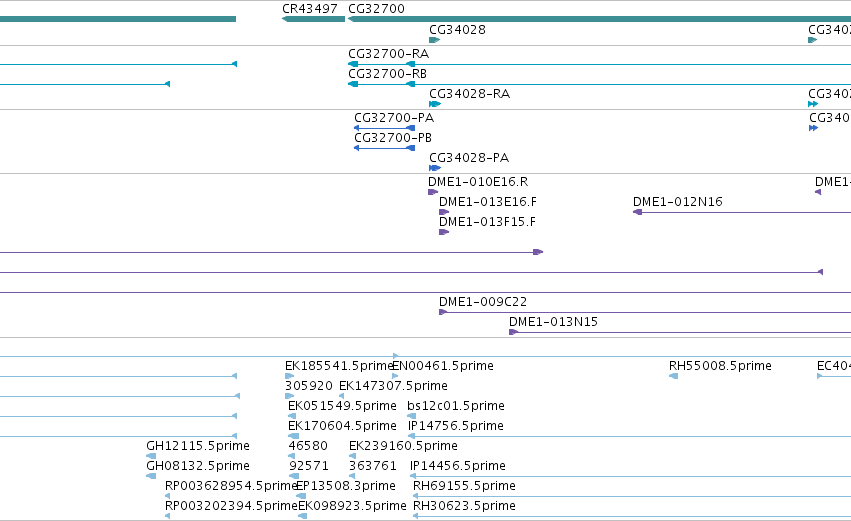Image resolution: width=851 pixels, height=521 pixels.
Task: Click the CG32700-RA transcript label
Action: [x=389, y=54]
